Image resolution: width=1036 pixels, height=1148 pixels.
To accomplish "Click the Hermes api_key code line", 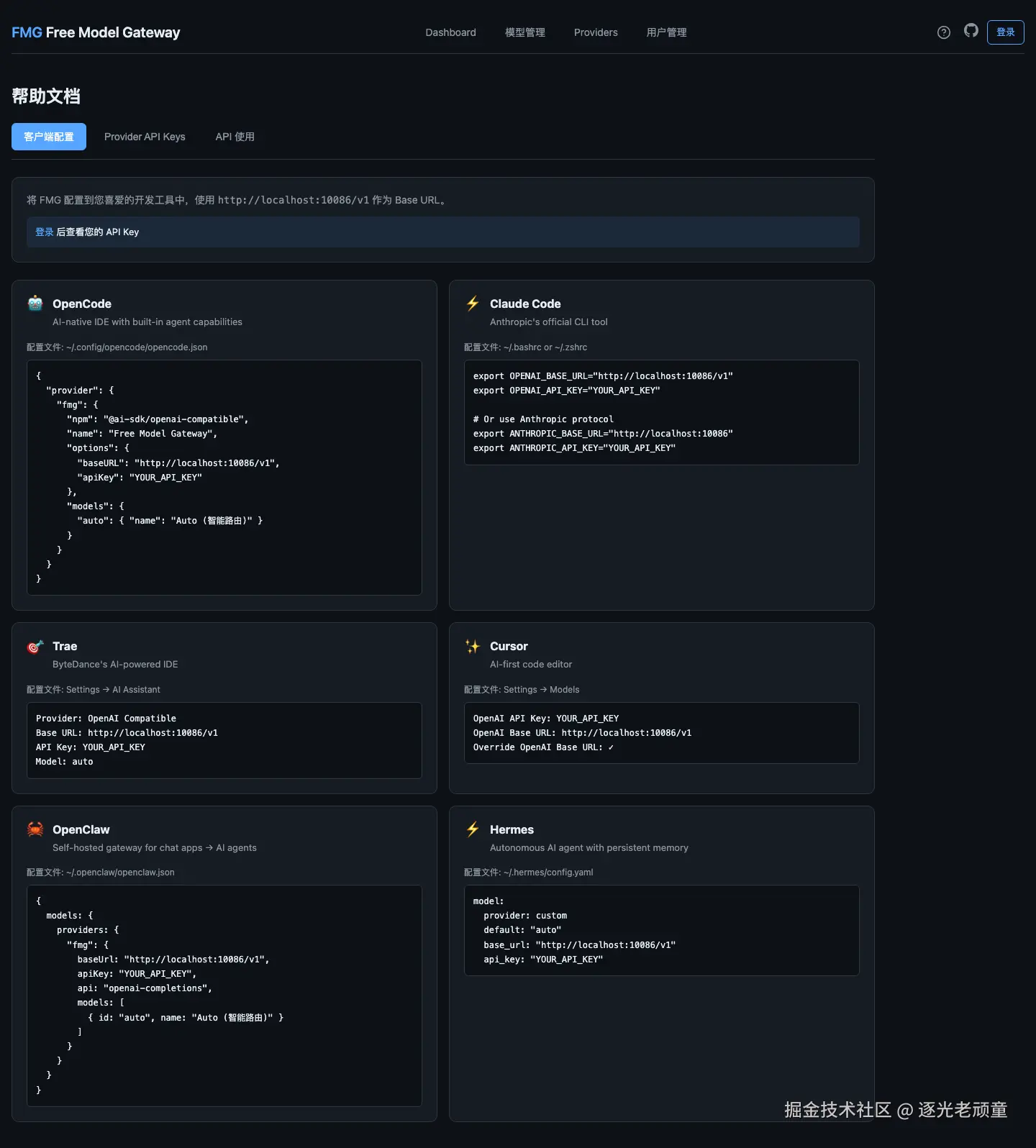I will 543,960.
